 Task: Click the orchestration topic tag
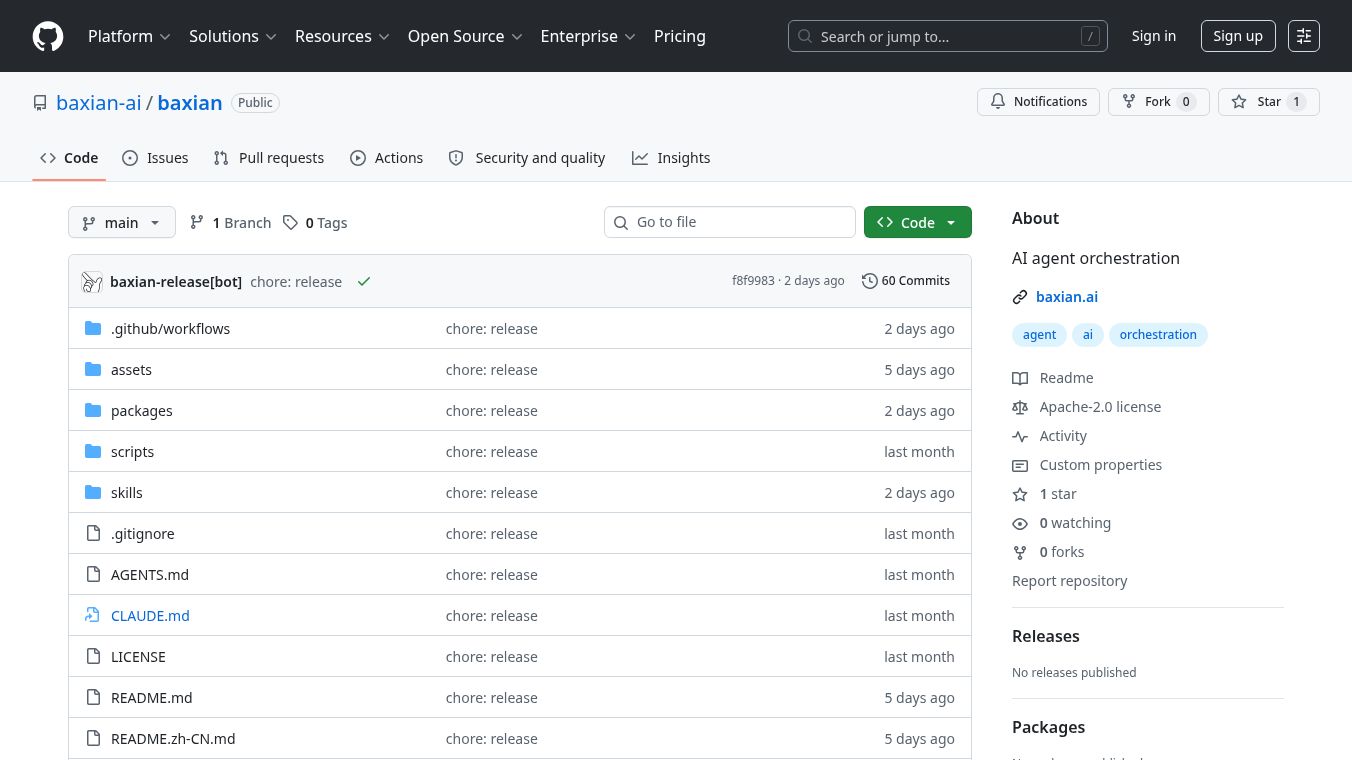point(1158,335)
